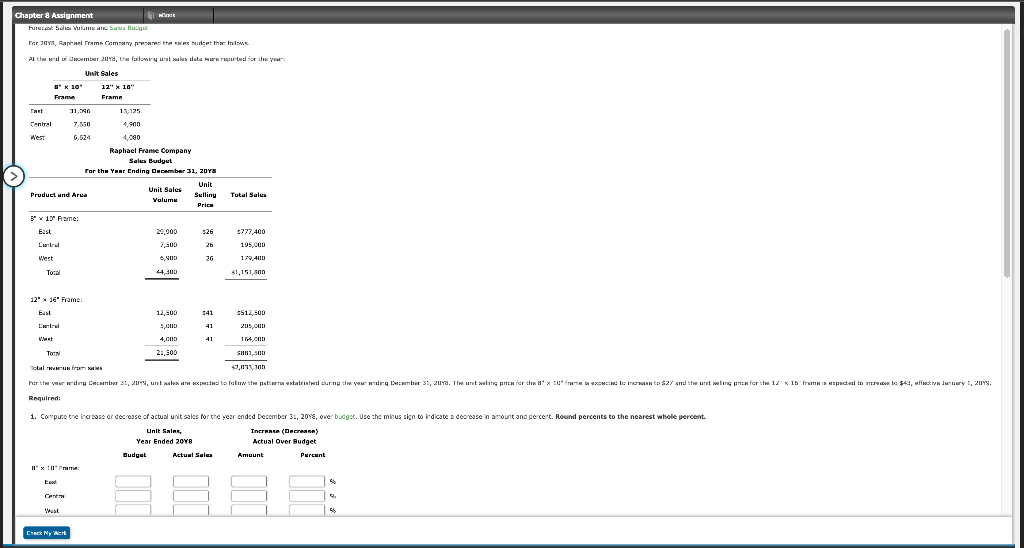Click the 12" x 16" Frame: section label
This screenshot has height=548, width=1024.
[x=56, y=300]
